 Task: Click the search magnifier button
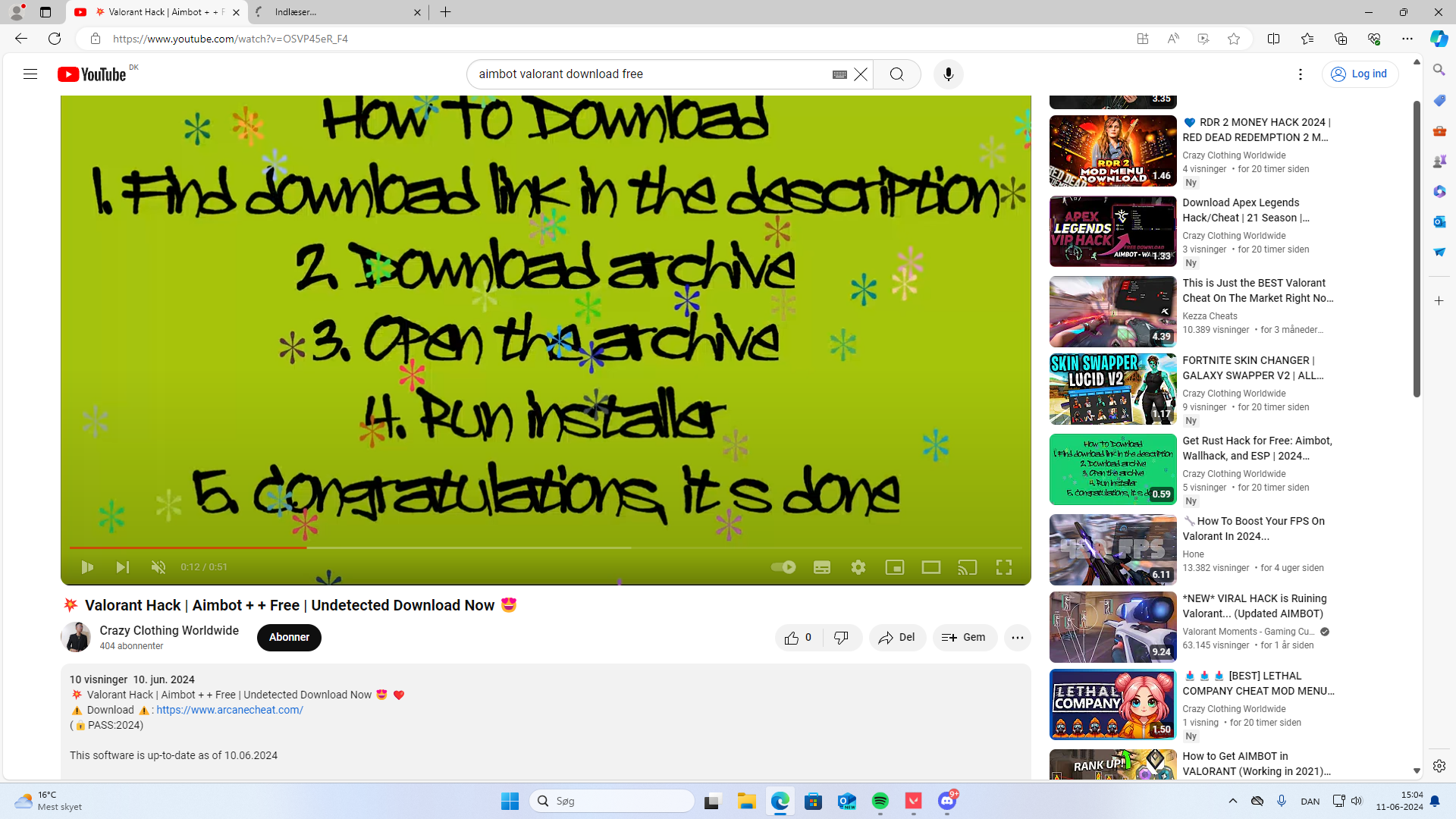coord(896,74)
